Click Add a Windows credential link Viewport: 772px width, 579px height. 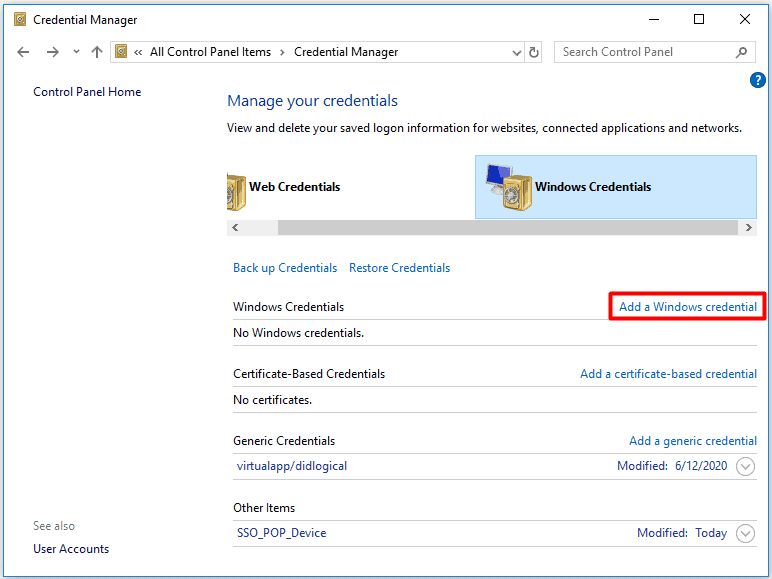click(687, 307)
